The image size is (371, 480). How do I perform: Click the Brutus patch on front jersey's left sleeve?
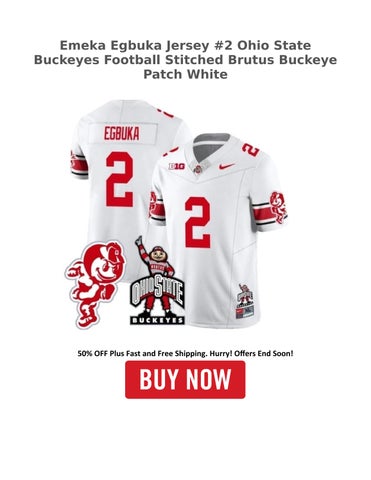click(x=153, y=204)
